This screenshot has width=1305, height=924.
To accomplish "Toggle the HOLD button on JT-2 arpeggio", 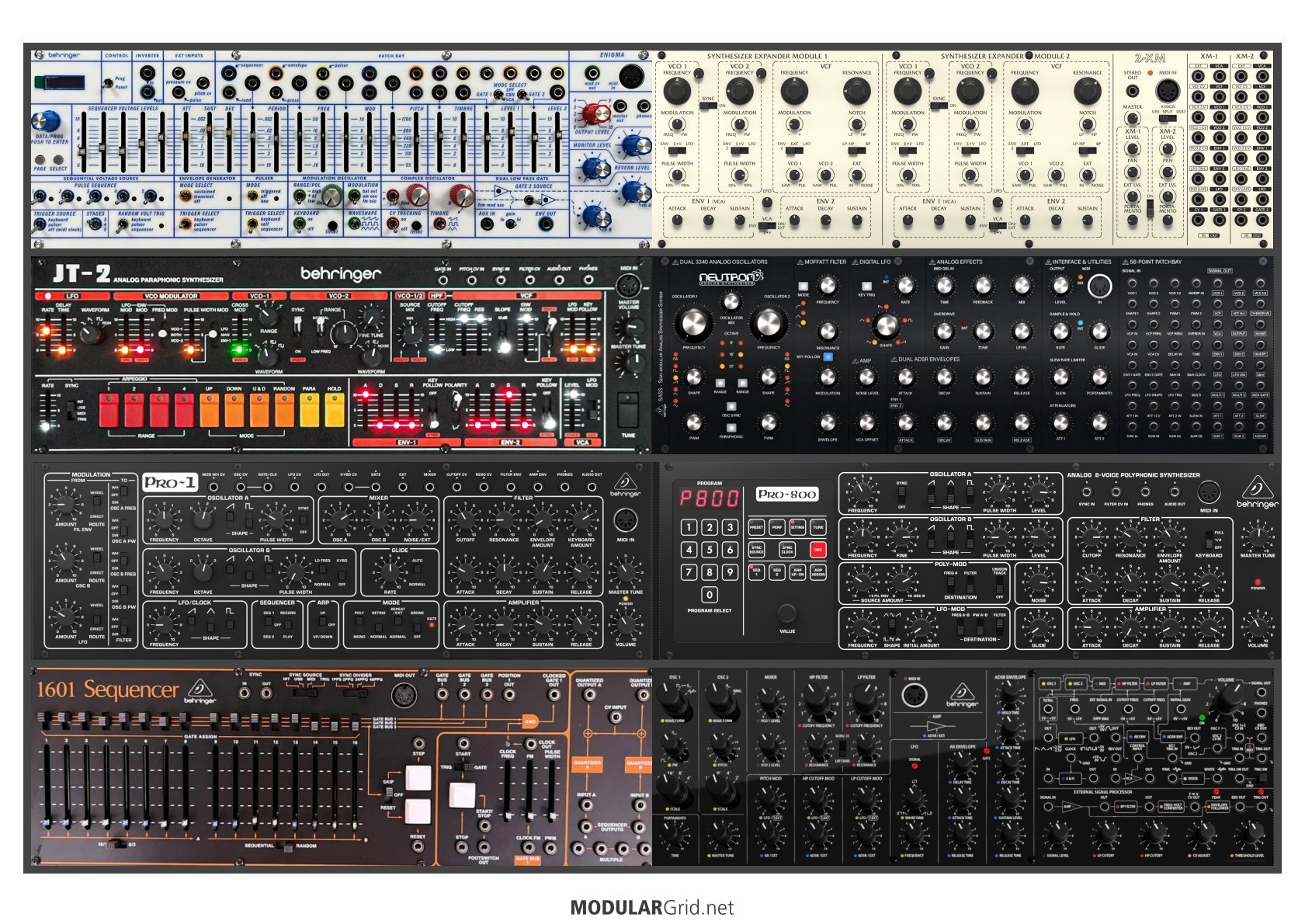I will point(335,411).
